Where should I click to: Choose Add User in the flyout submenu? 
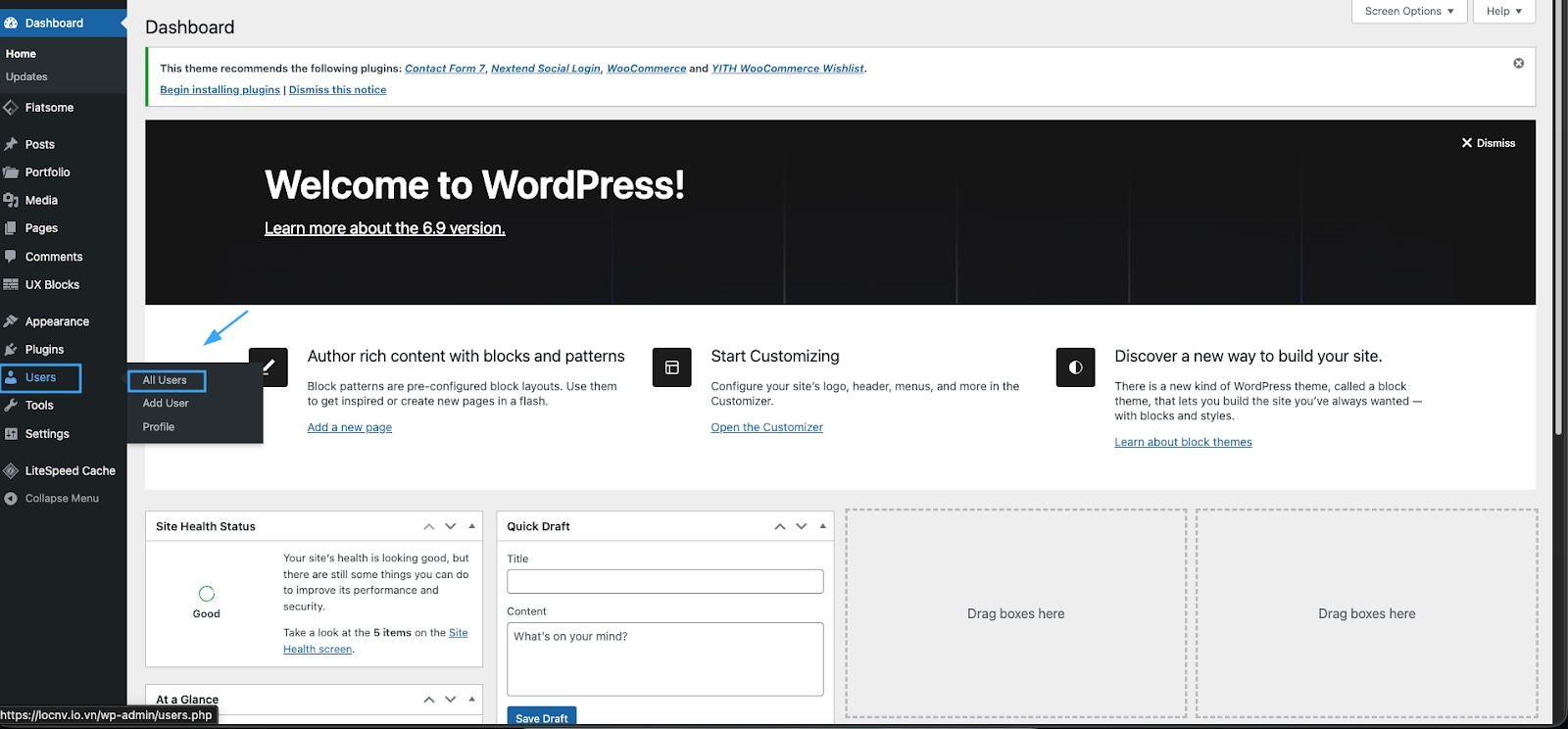point(166,404)
